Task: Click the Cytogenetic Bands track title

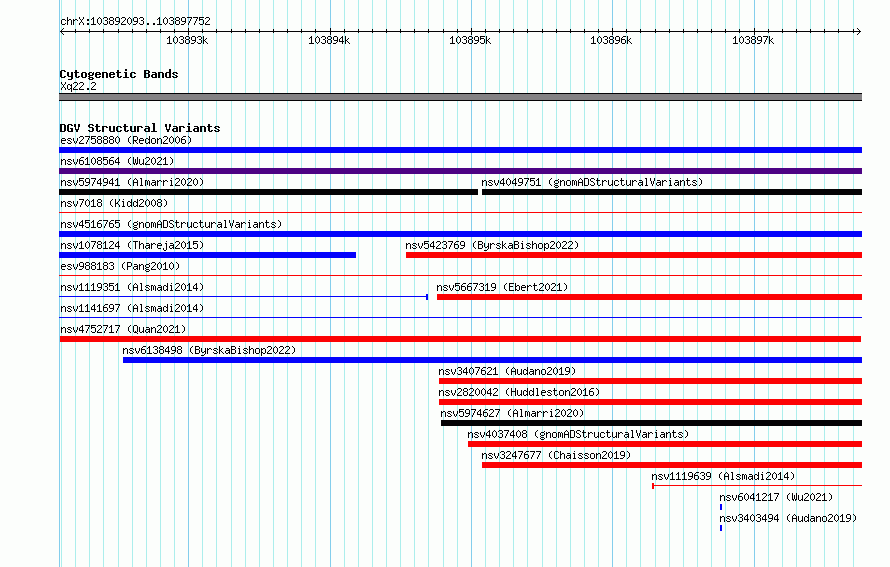Action: pyautogui.click(x=119, y=74)
